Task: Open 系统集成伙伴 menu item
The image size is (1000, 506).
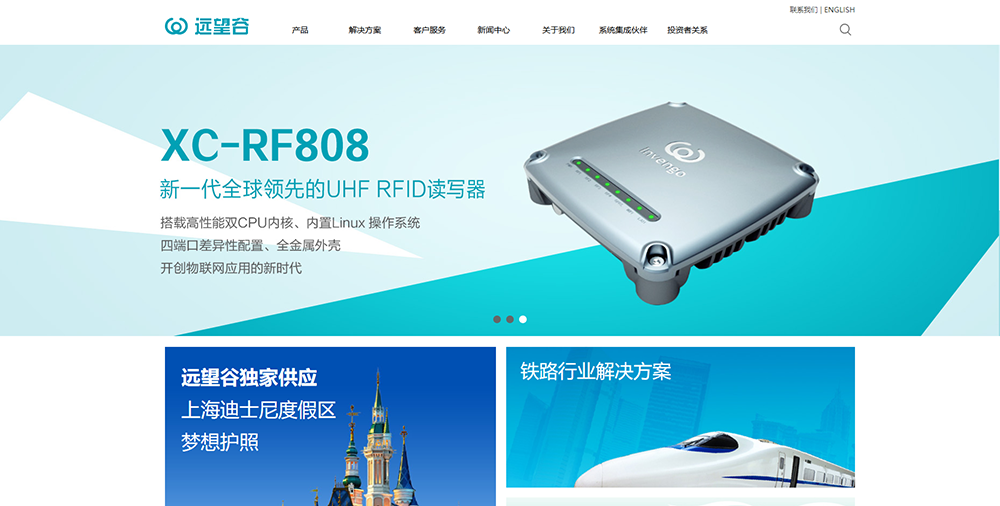Action: [x=622, y=30]
